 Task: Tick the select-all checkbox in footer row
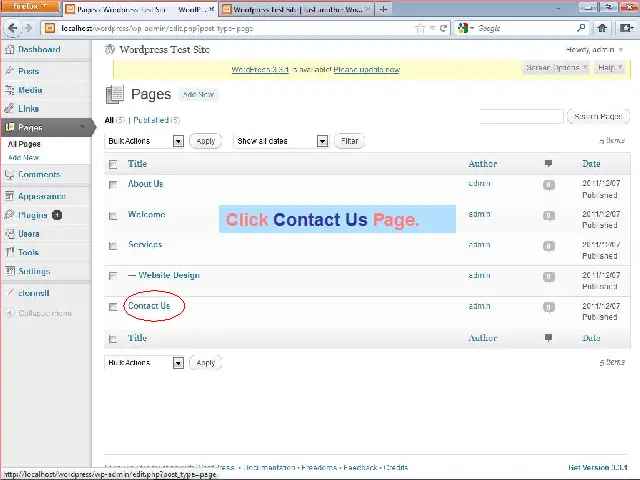pos(113,339)
